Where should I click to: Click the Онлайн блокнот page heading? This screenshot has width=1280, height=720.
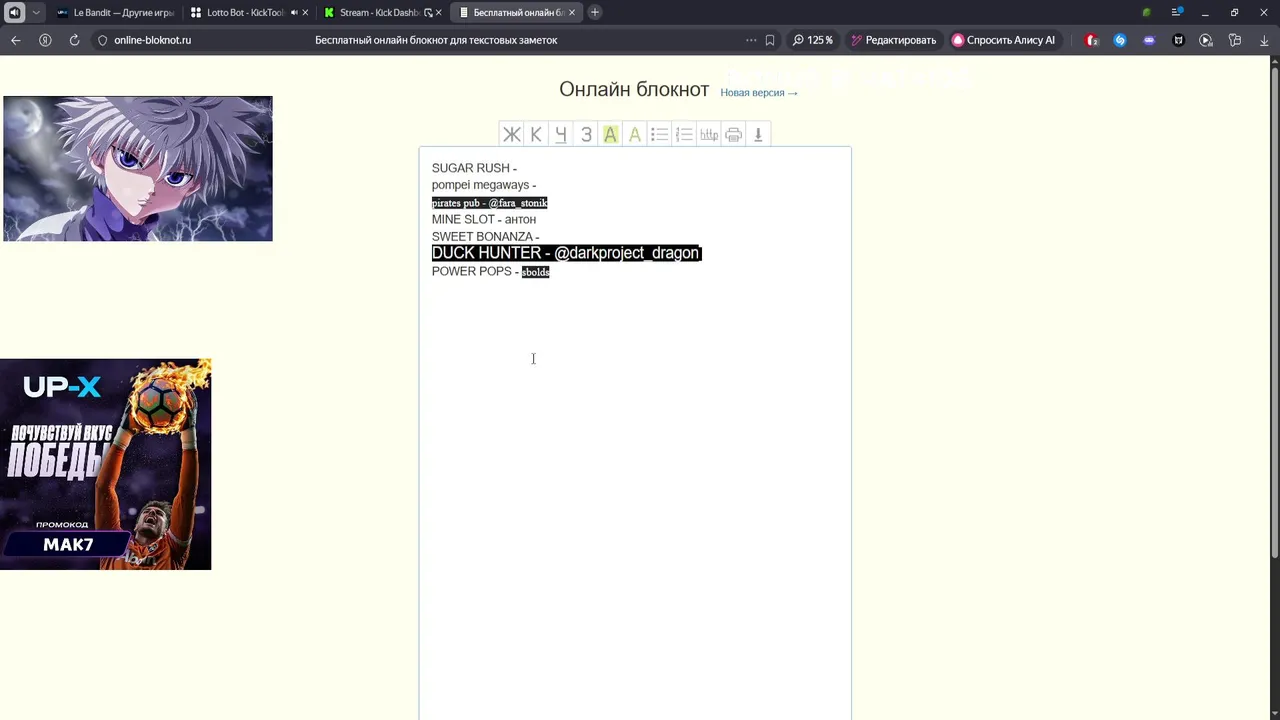[634, 89]
